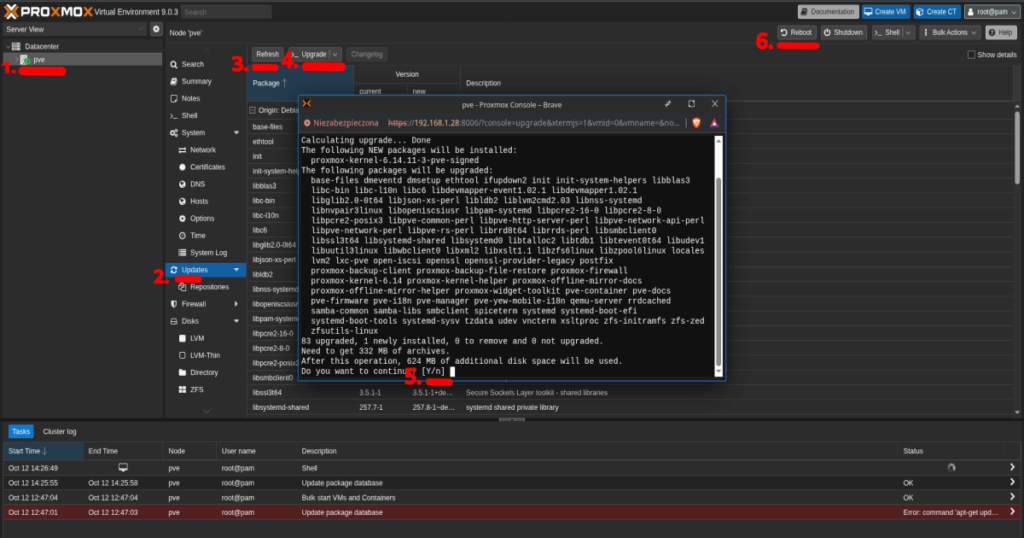Click the Changelog button

[366, 54]
